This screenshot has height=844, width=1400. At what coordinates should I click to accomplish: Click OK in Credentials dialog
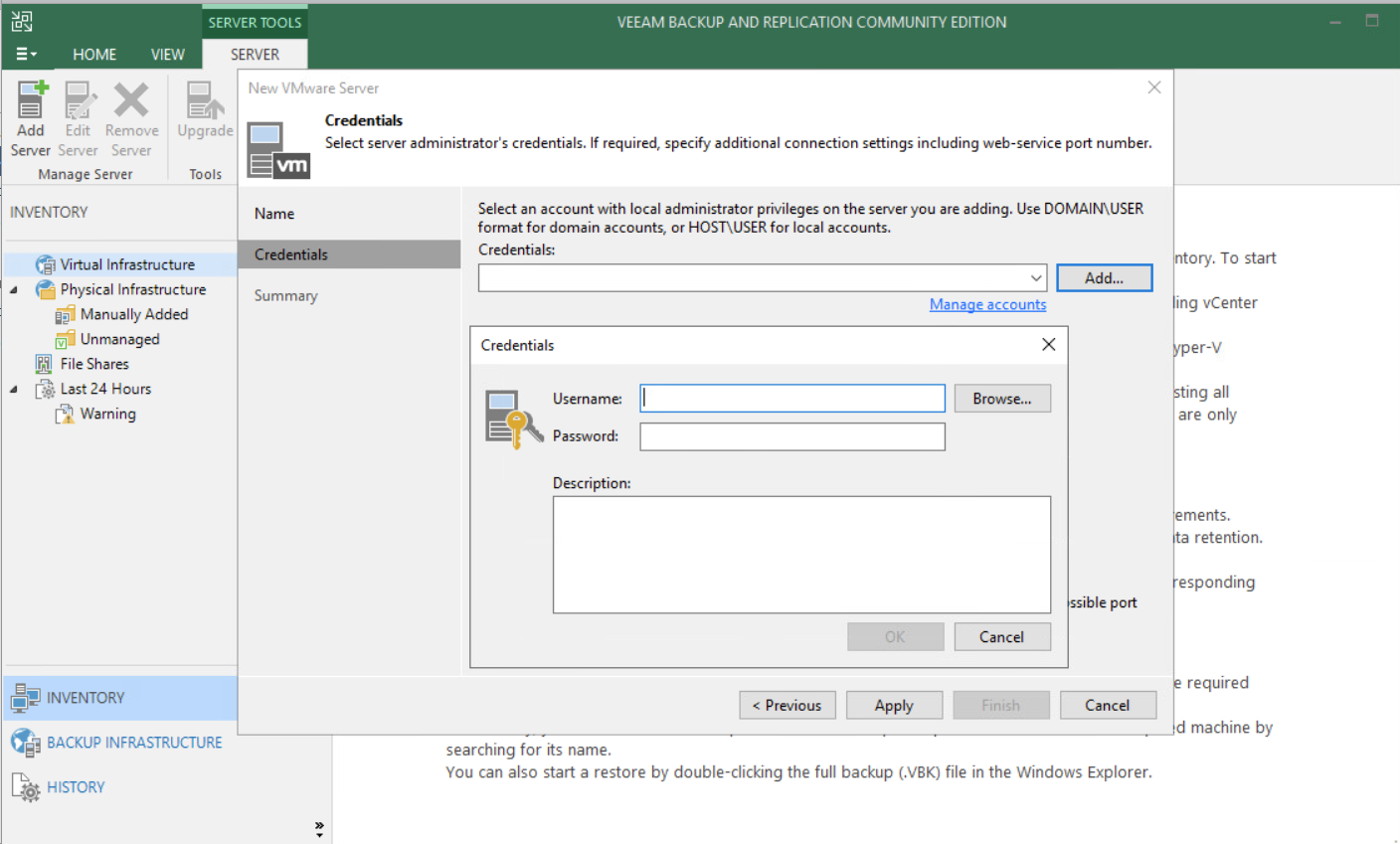click(x=895, y=637)
